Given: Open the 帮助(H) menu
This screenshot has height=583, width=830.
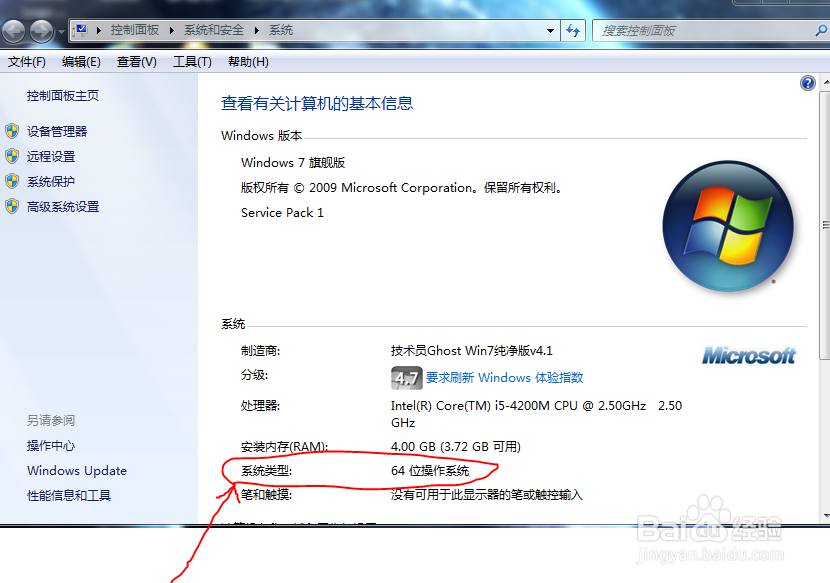Looking at the screenshot, I should [x=248, y=62].
